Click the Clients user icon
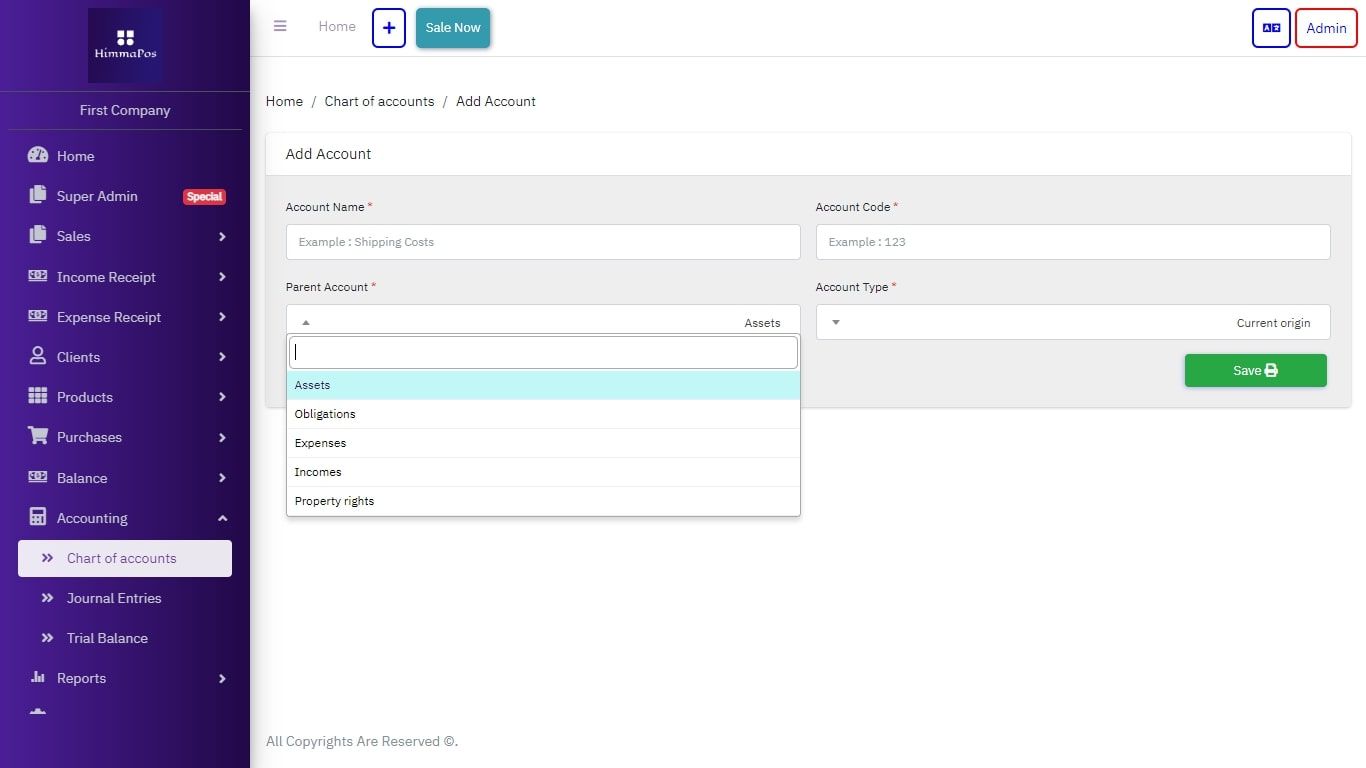This screenshot has width=1366, height=768. click(x=38, y=356)
